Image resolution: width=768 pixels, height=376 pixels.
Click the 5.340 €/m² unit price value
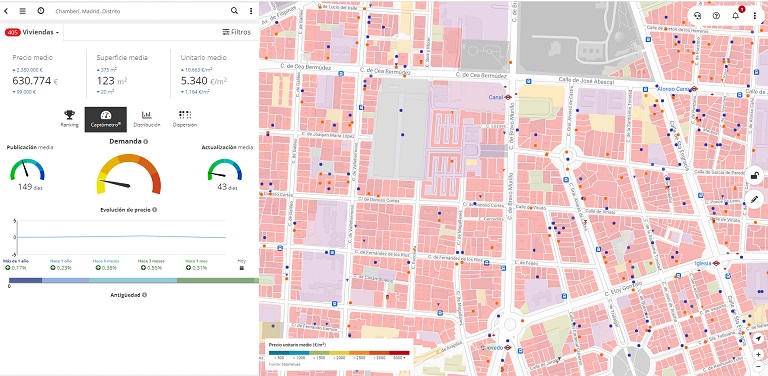coord(204,81)
